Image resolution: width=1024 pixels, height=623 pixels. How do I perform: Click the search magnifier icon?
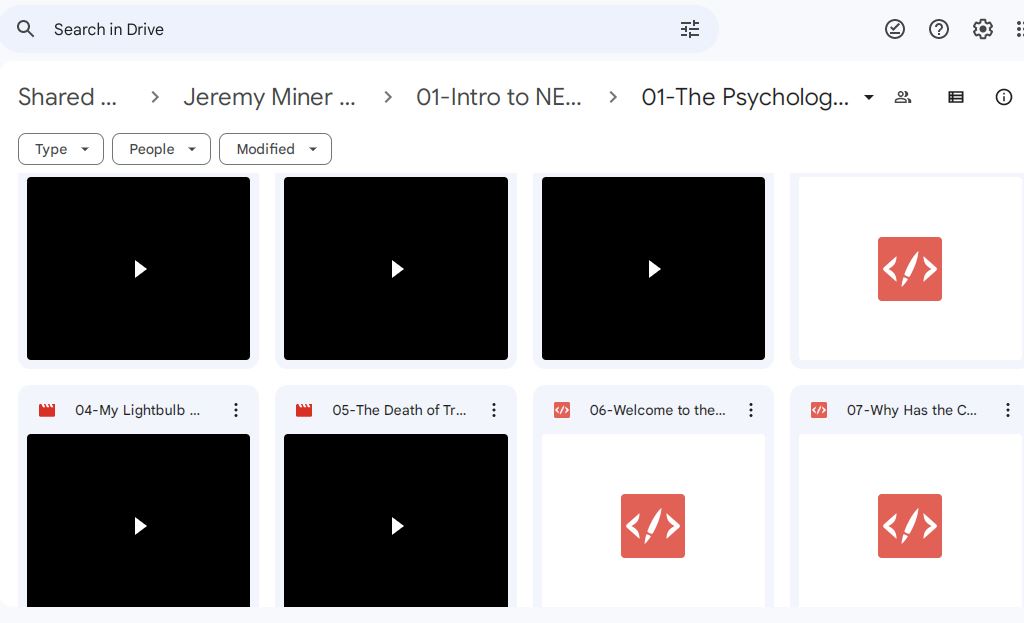pyautogui.click(x=26, y=29)
